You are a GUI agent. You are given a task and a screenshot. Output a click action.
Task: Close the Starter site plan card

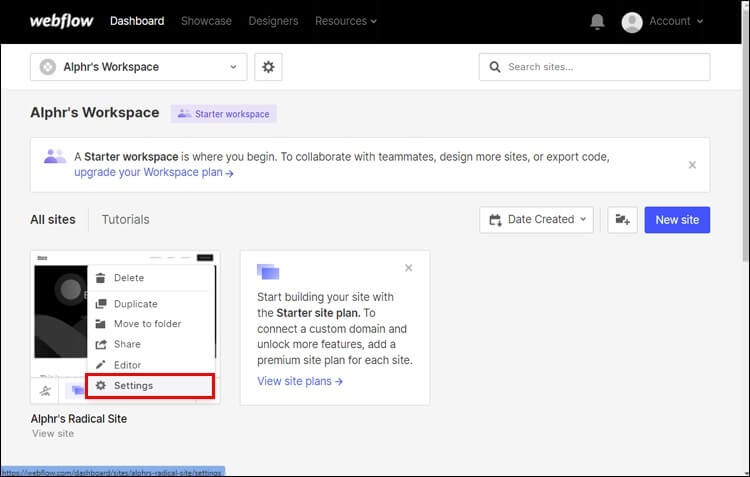[408, 268]
